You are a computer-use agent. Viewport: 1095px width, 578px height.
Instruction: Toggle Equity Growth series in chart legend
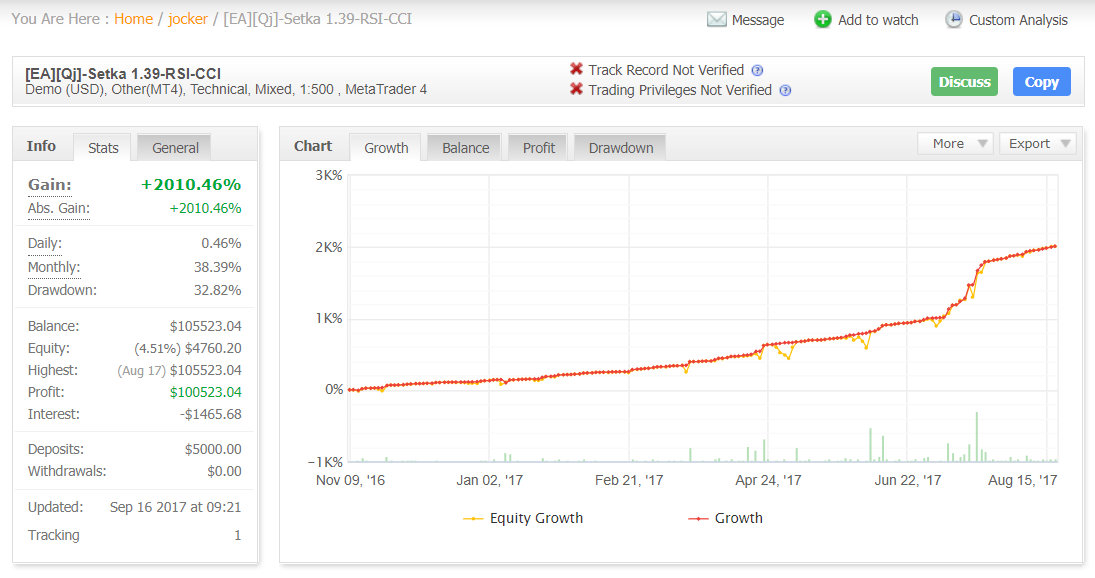[x=523, y=518]
